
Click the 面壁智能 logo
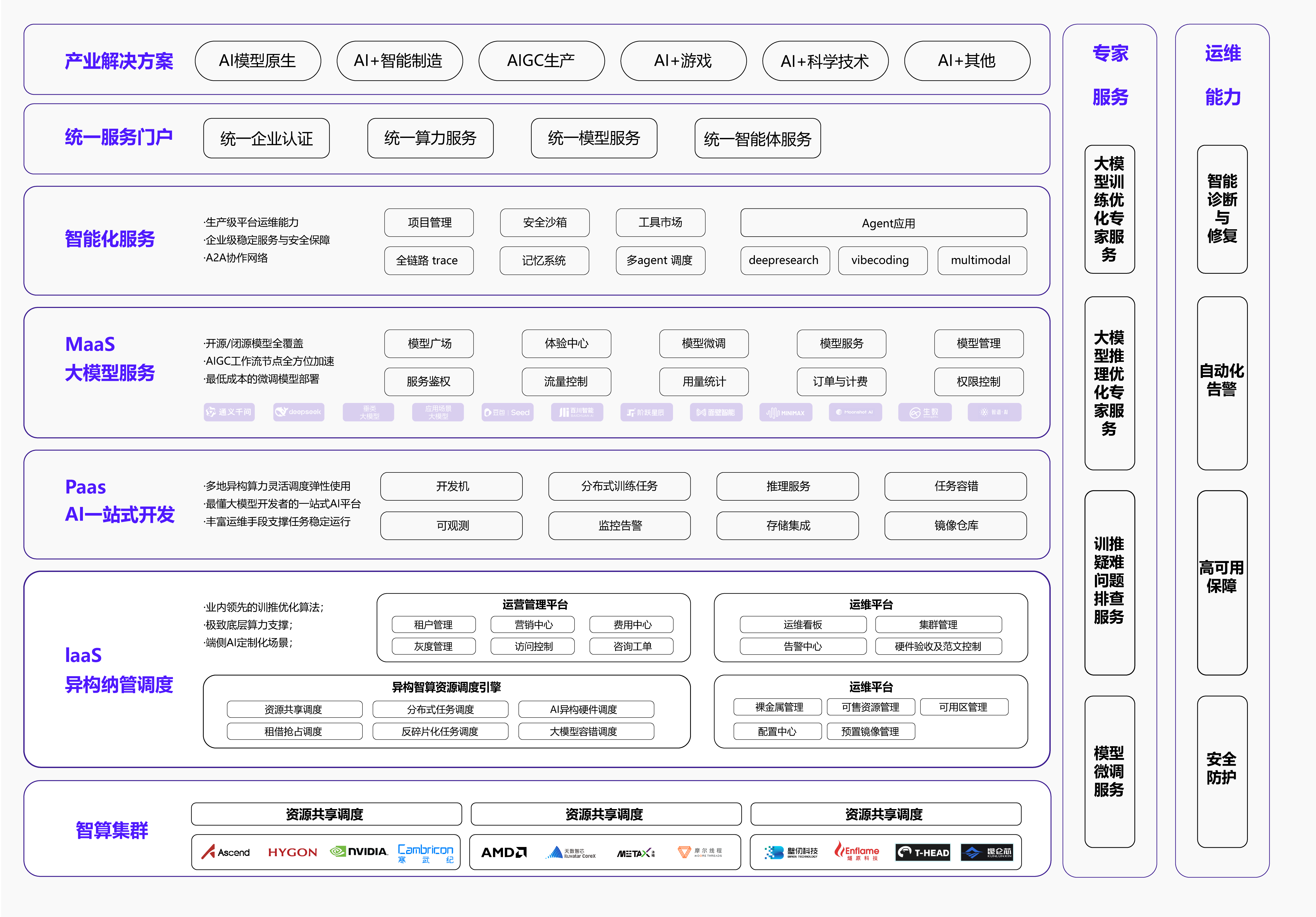716,412
